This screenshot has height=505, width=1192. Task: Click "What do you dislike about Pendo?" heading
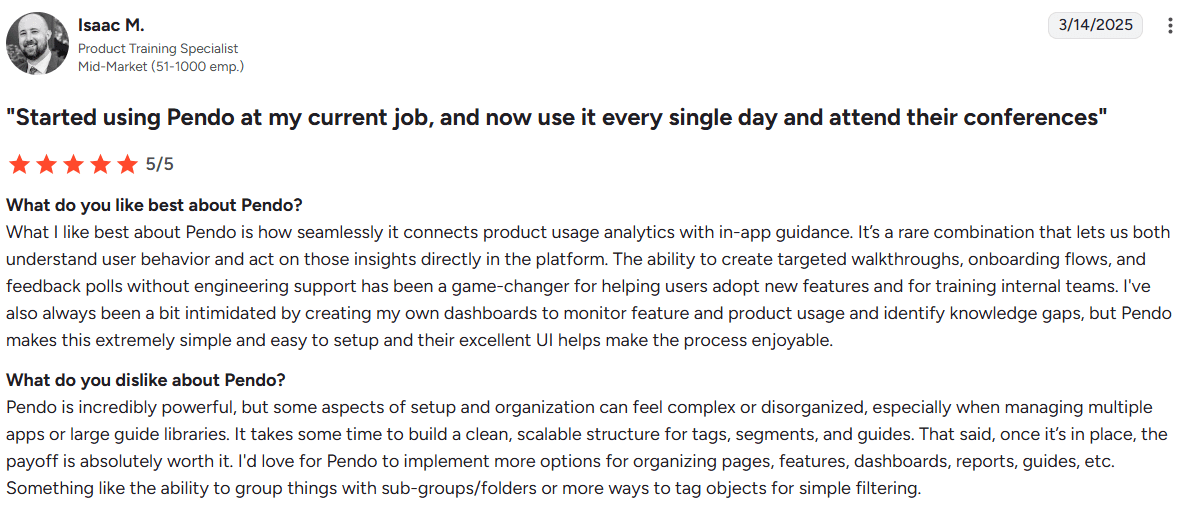(x=146, y=380)
